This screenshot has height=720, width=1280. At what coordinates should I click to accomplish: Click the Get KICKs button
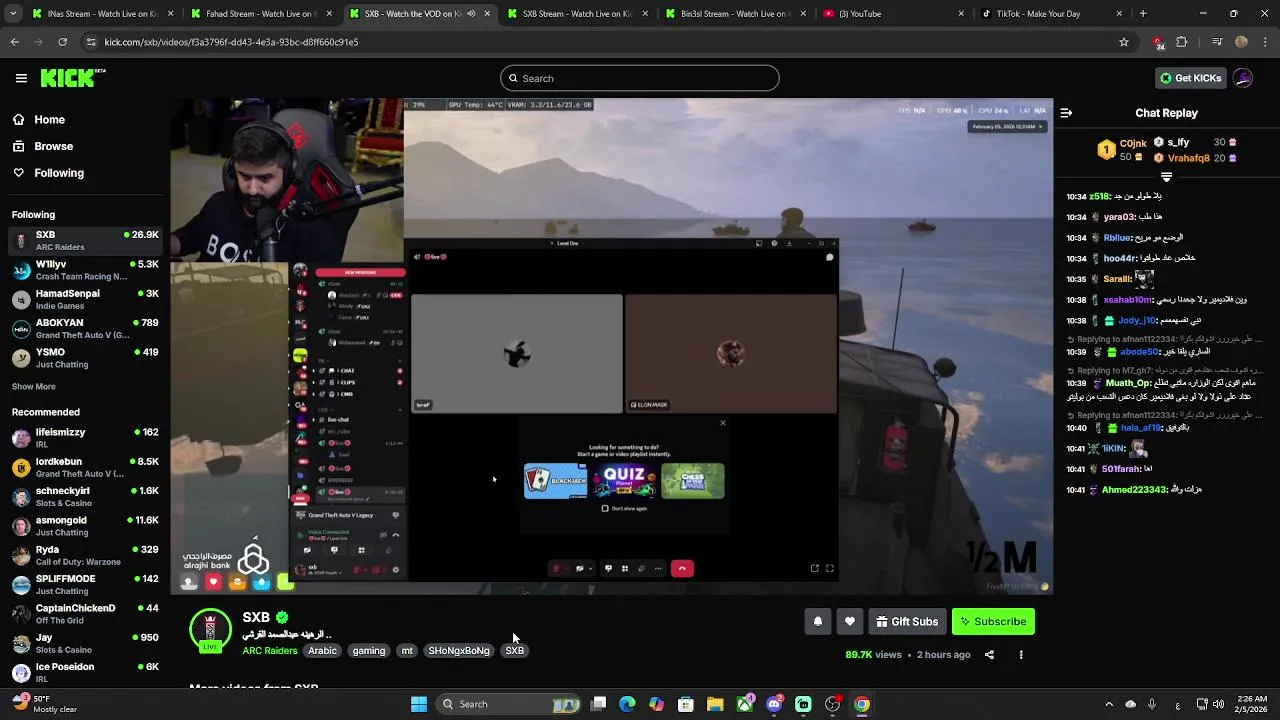pyautogui.click(x=1189, y=78)
